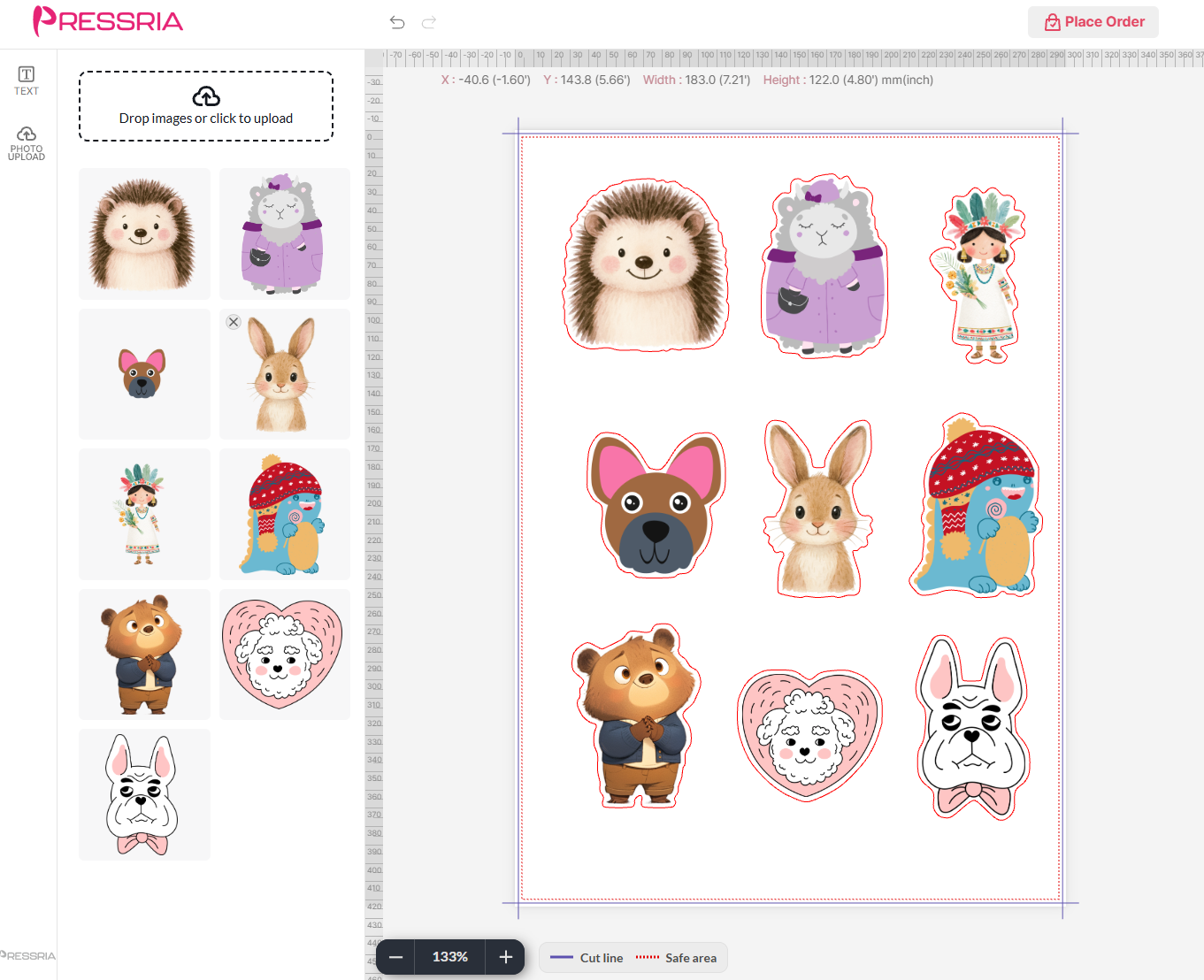Image resolution: width=1204 pixels, height=980 pixels.
Task: Click the undo arrow icon
Action: point(397,22)
